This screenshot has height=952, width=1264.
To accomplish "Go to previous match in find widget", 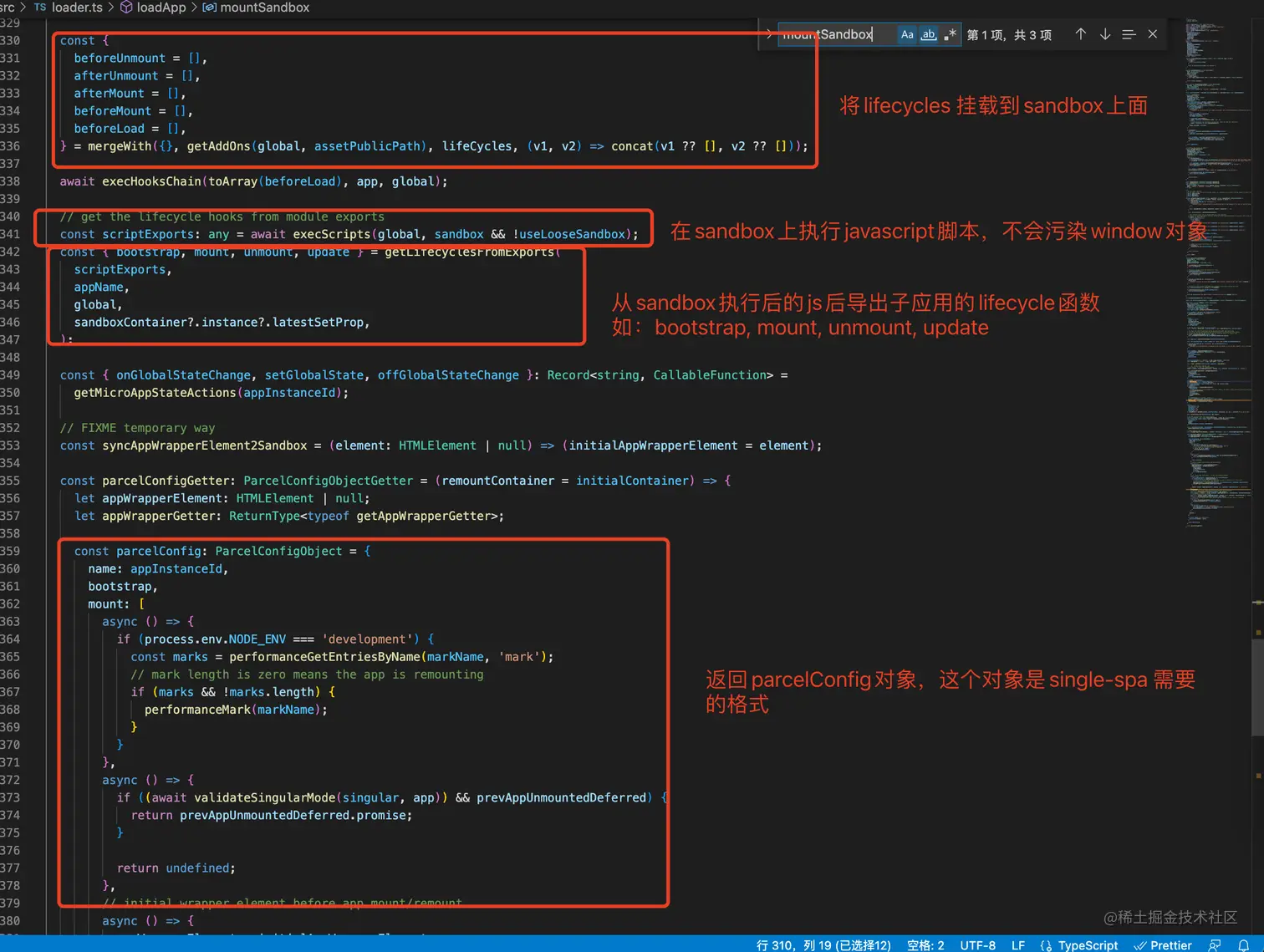I will pos(1080,34).
